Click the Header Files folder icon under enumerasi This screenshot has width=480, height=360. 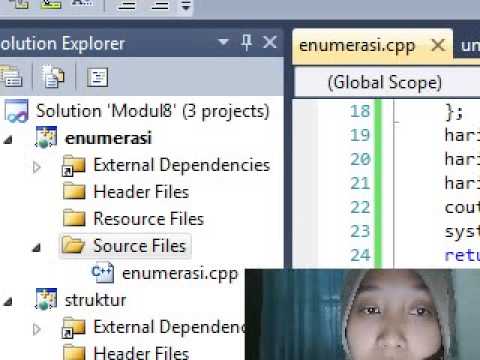coord(74,191)
